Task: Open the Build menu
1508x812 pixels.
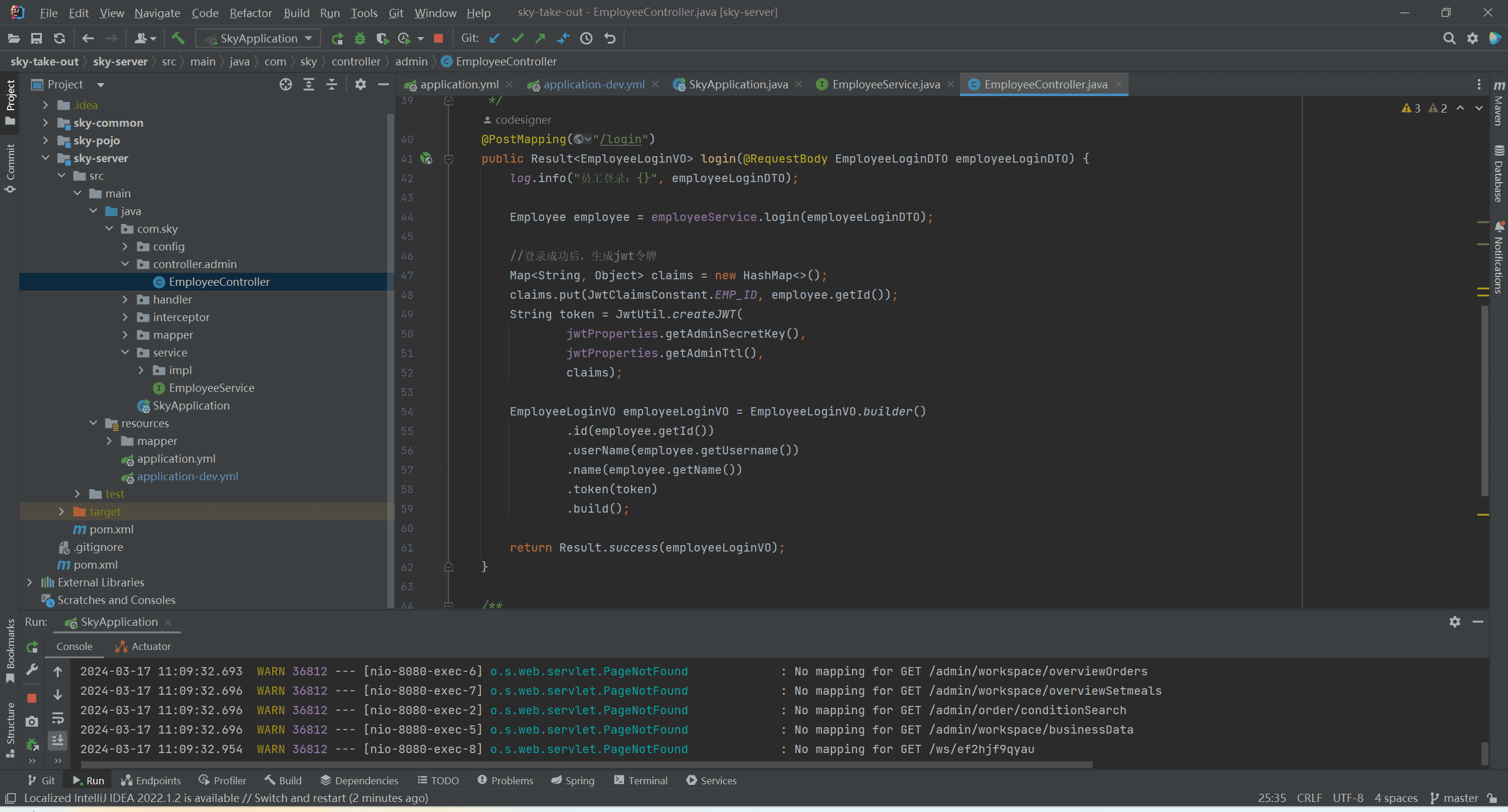Action: pos(296,12)
